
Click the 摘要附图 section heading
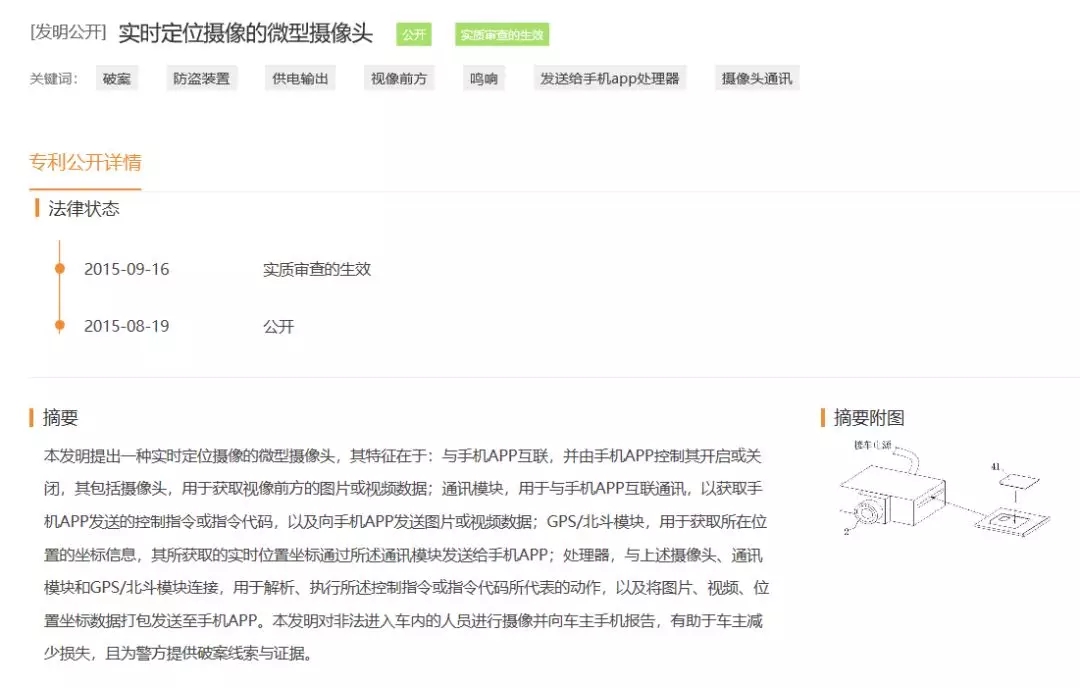868,418
